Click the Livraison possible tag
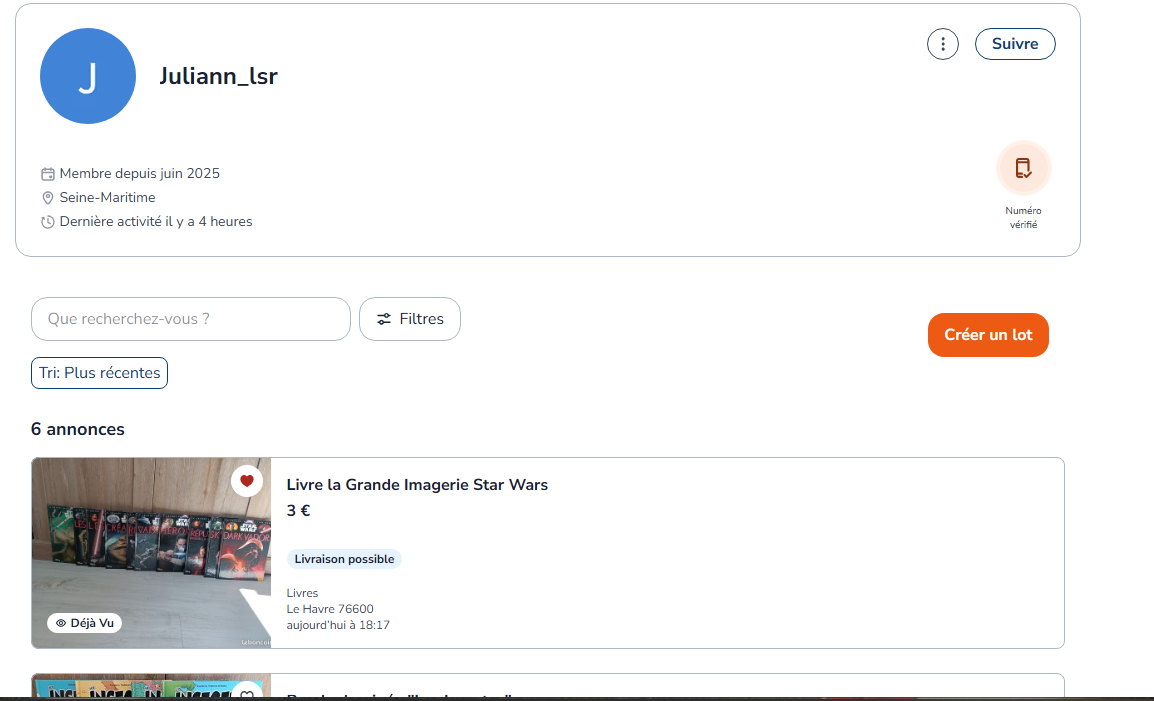1154x701 pixels. click(344, 559)
